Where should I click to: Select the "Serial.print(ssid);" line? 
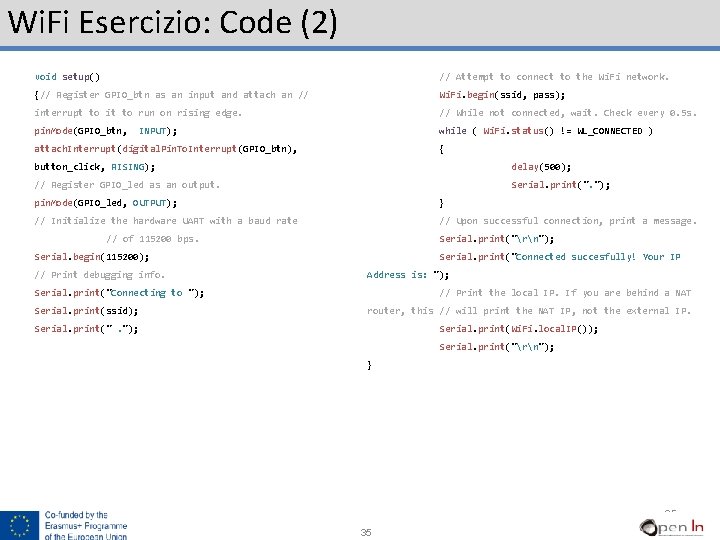[x=86, y=311]
